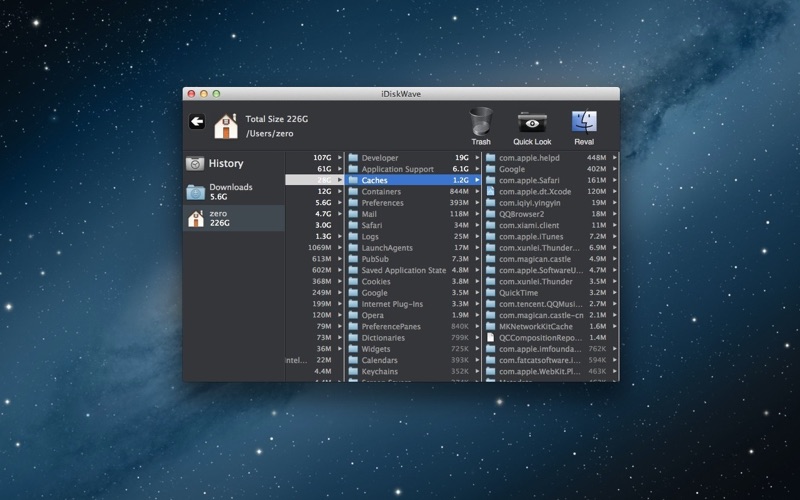Select the Widgets row
Viewport: 800px width, 500px height.
(x=413, y=348)
